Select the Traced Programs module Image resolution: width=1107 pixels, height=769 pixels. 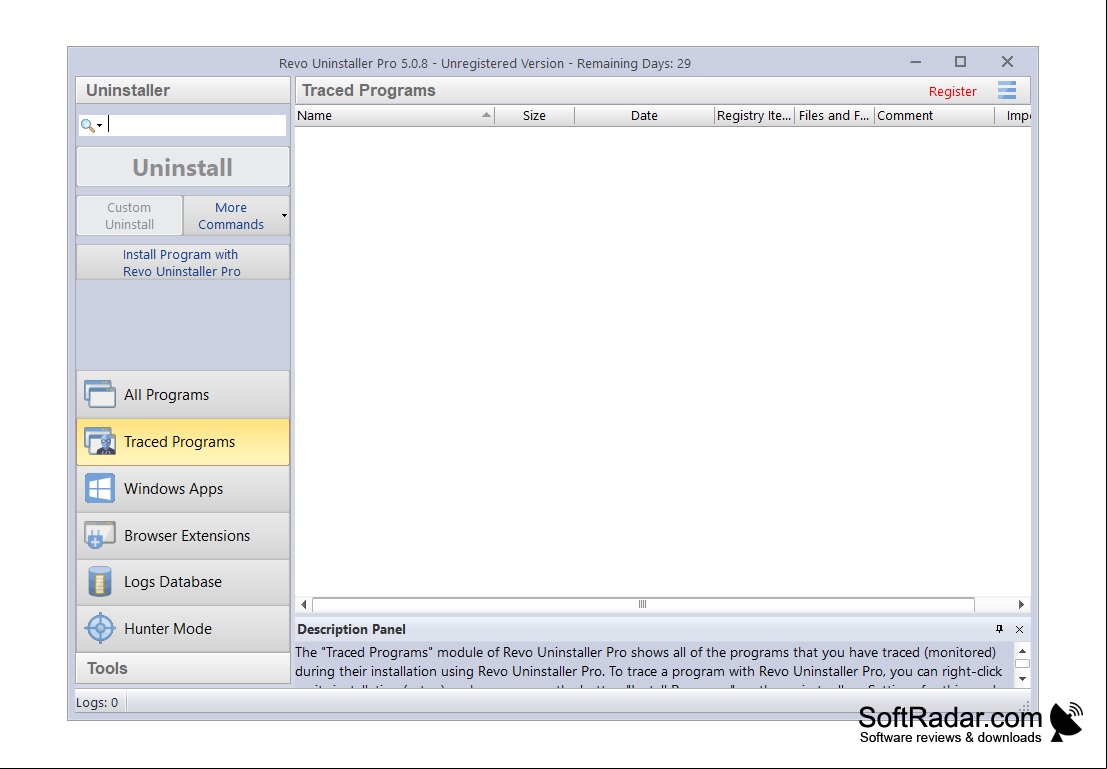click(183, 442)
